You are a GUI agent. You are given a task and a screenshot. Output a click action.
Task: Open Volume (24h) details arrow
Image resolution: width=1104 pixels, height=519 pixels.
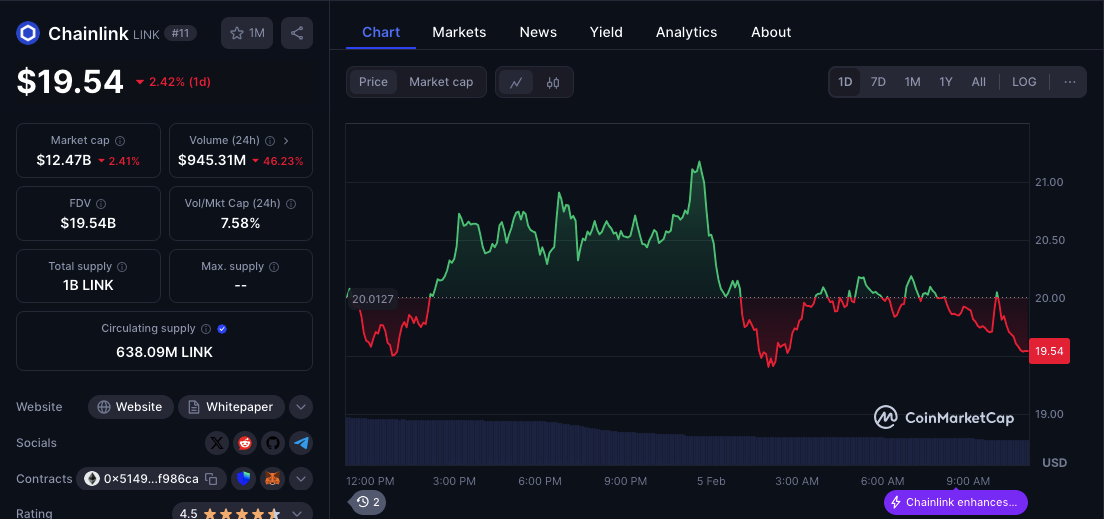click(x=286, y=141)
